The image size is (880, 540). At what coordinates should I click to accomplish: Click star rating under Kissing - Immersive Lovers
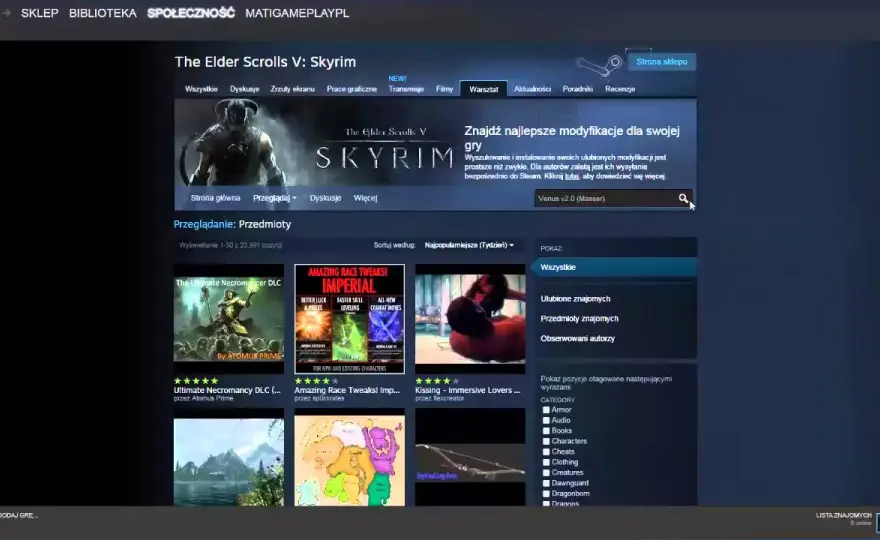437,381
